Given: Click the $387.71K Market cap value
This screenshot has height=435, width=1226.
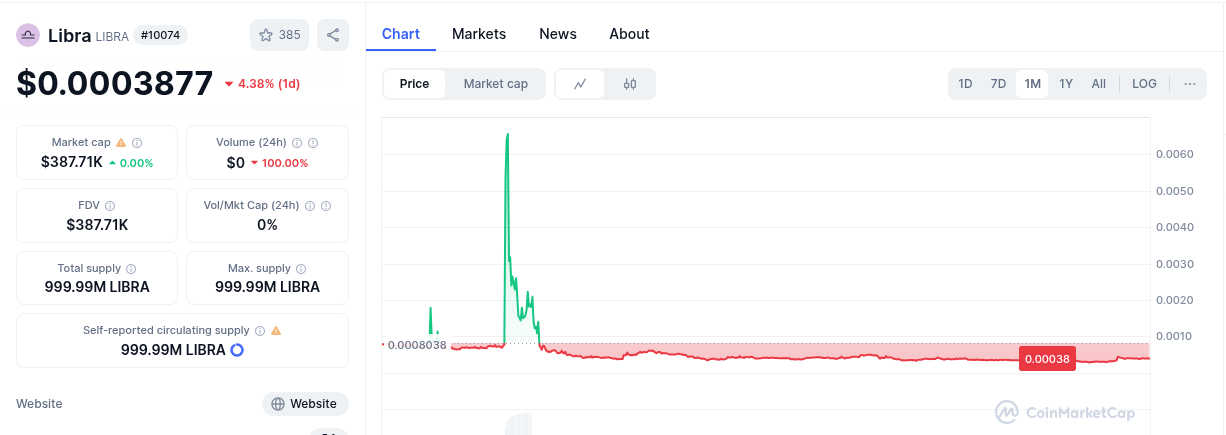Looking at the screenshot, I should [x=72, y=162].
